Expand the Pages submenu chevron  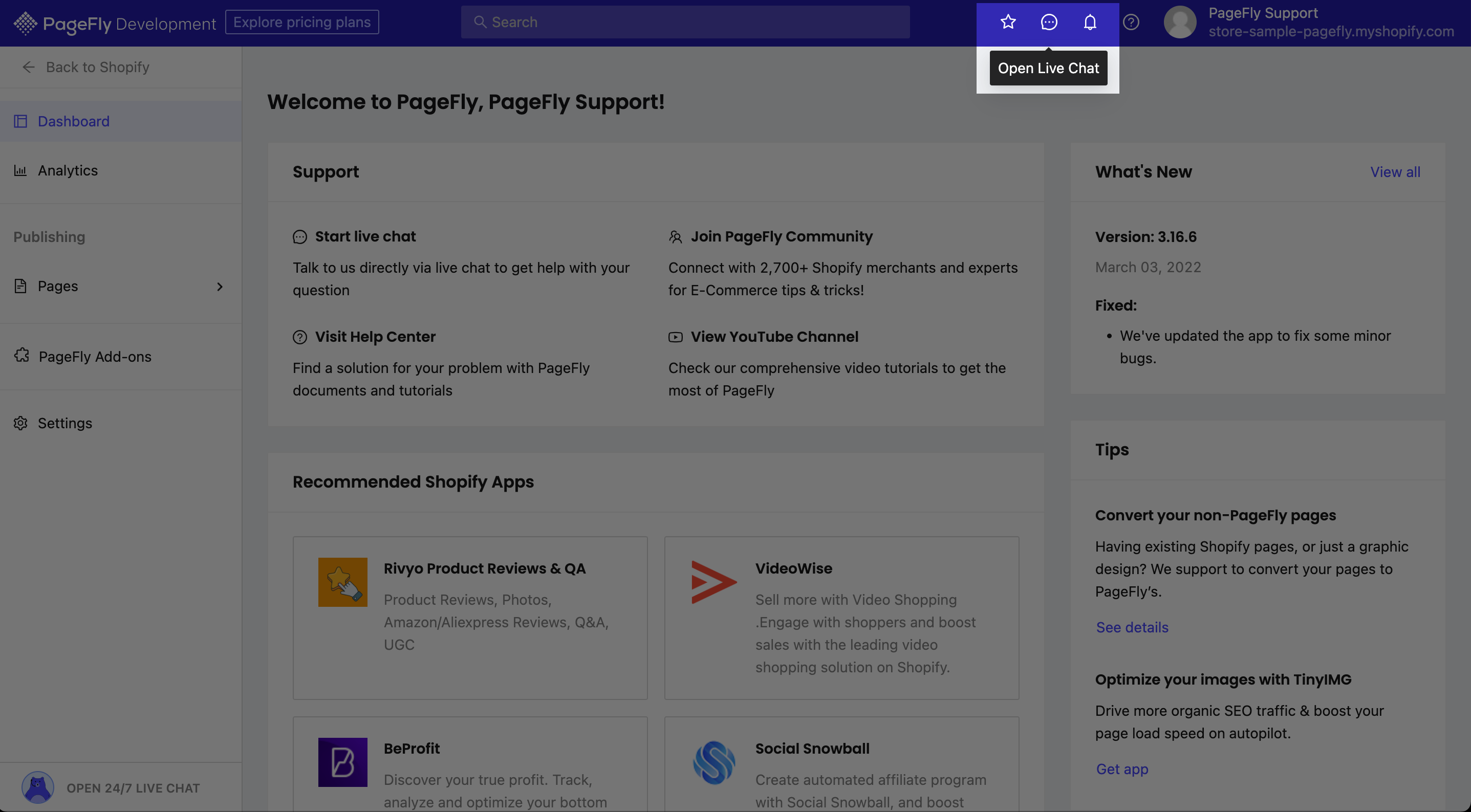[x=220, y=286]
